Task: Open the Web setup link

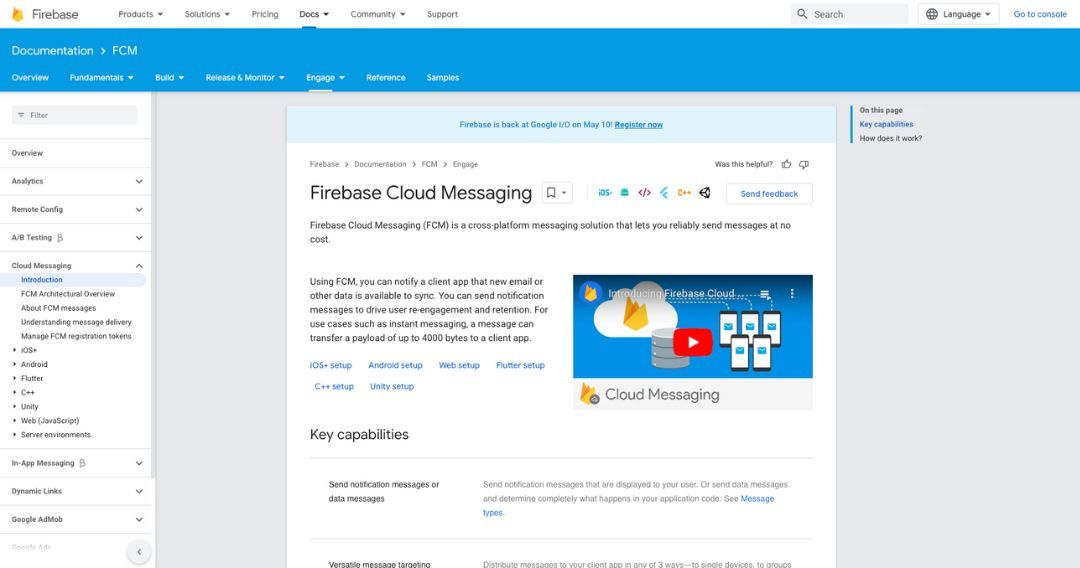Action: (x=459, y=366)
